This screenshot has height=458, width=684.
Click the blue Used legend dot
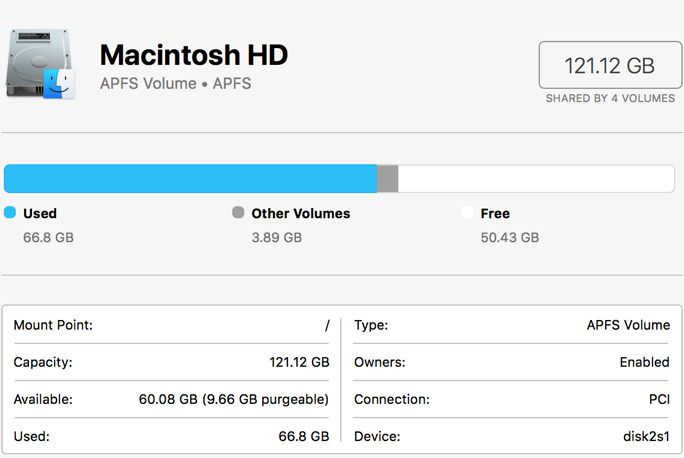[x=10, y=213]
